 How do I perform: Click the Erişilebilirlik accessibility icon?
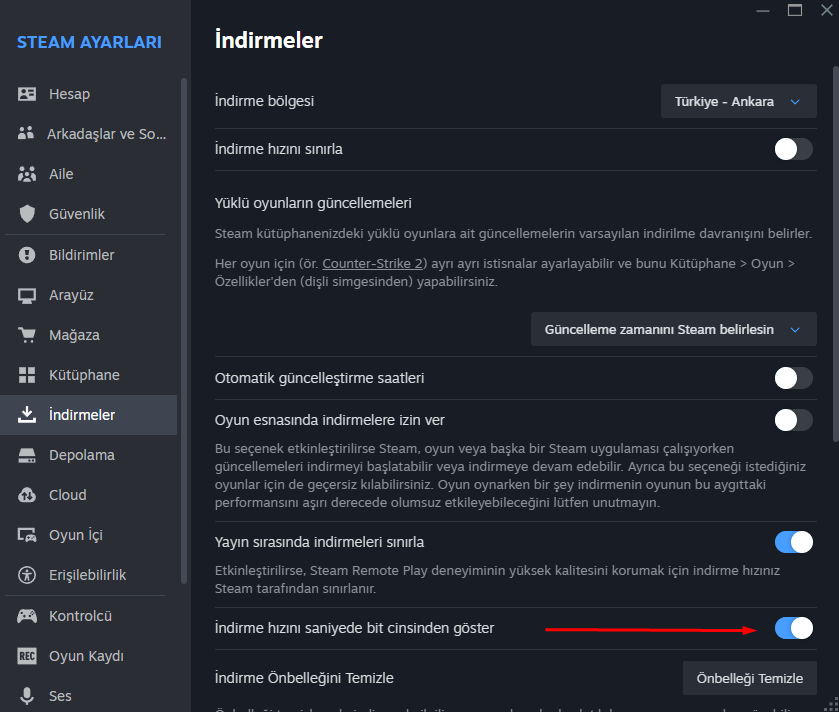click(x=28, y=575)
